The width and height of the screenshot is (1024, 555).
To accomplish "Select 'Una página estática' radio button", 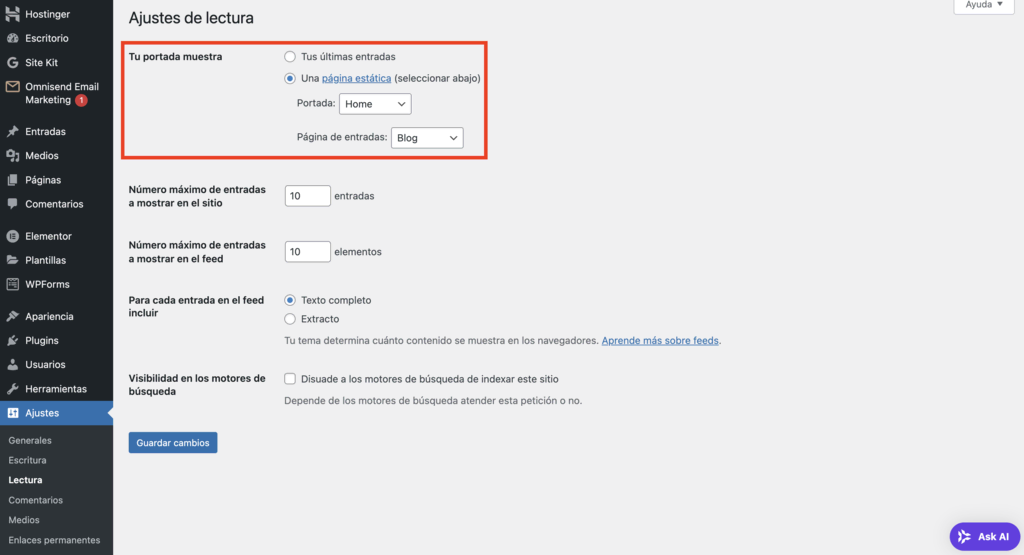I will [290, 78].
